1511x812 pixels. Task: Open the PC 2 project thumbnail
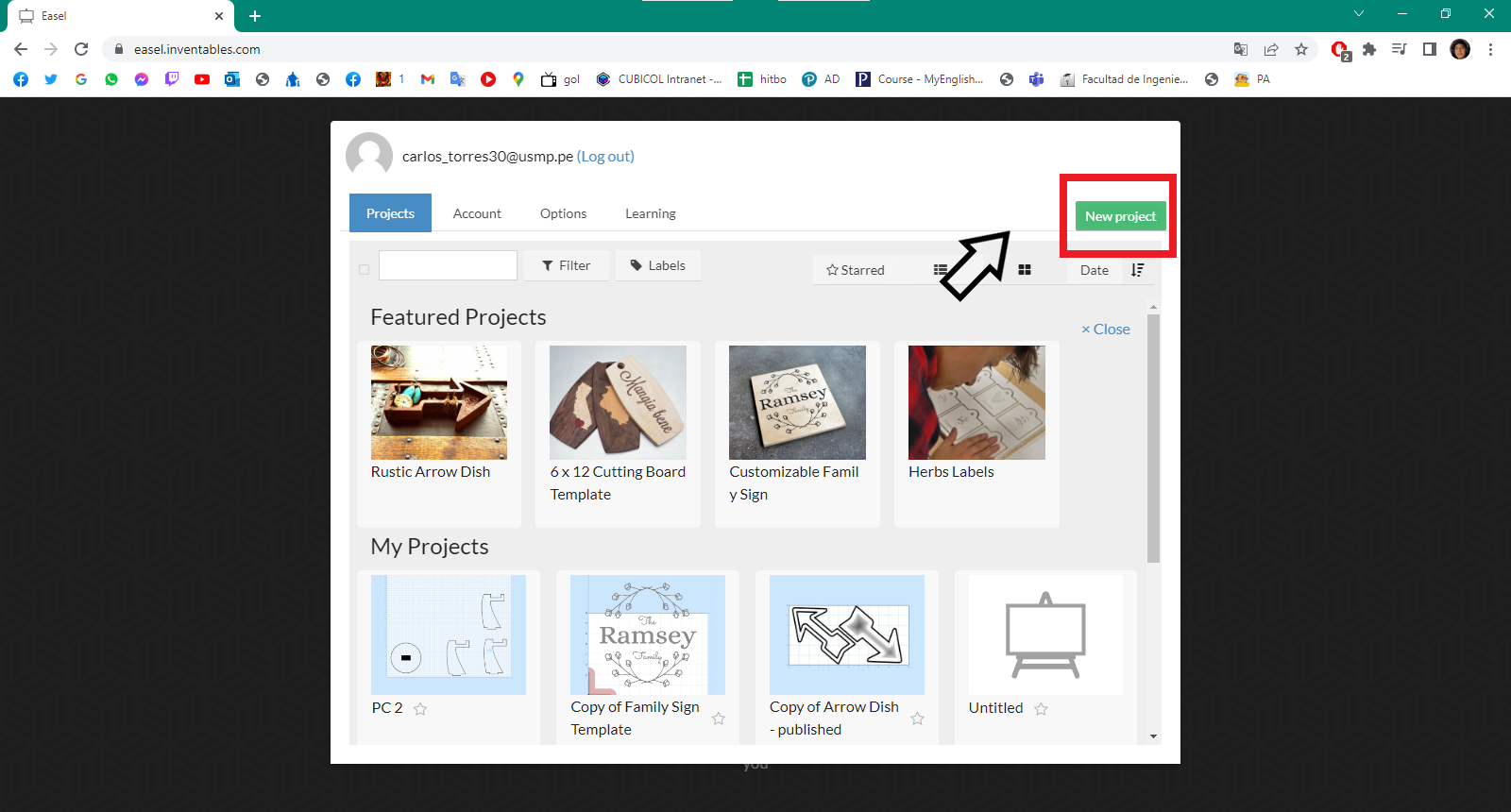[x=449, y=634]
